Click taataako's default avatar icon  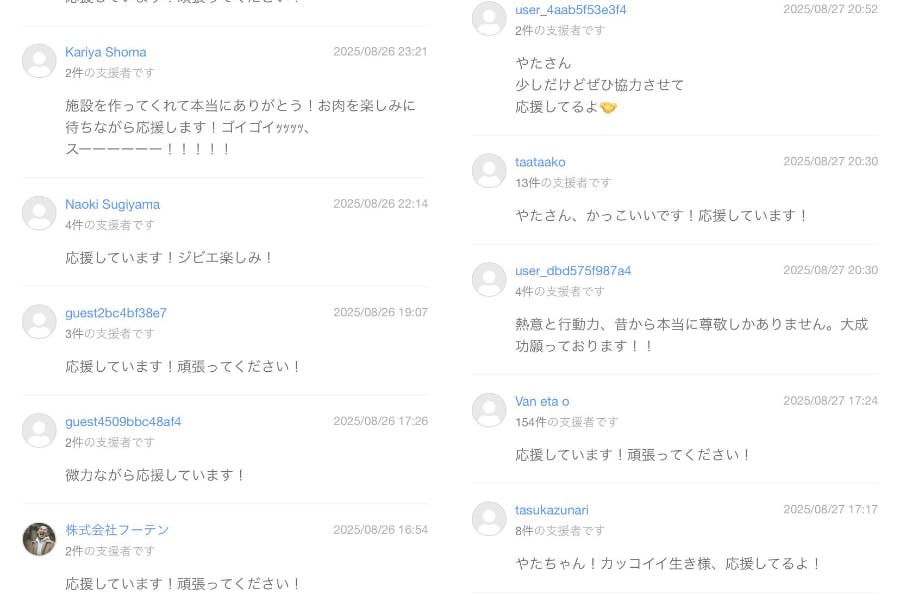click(489, 171)
